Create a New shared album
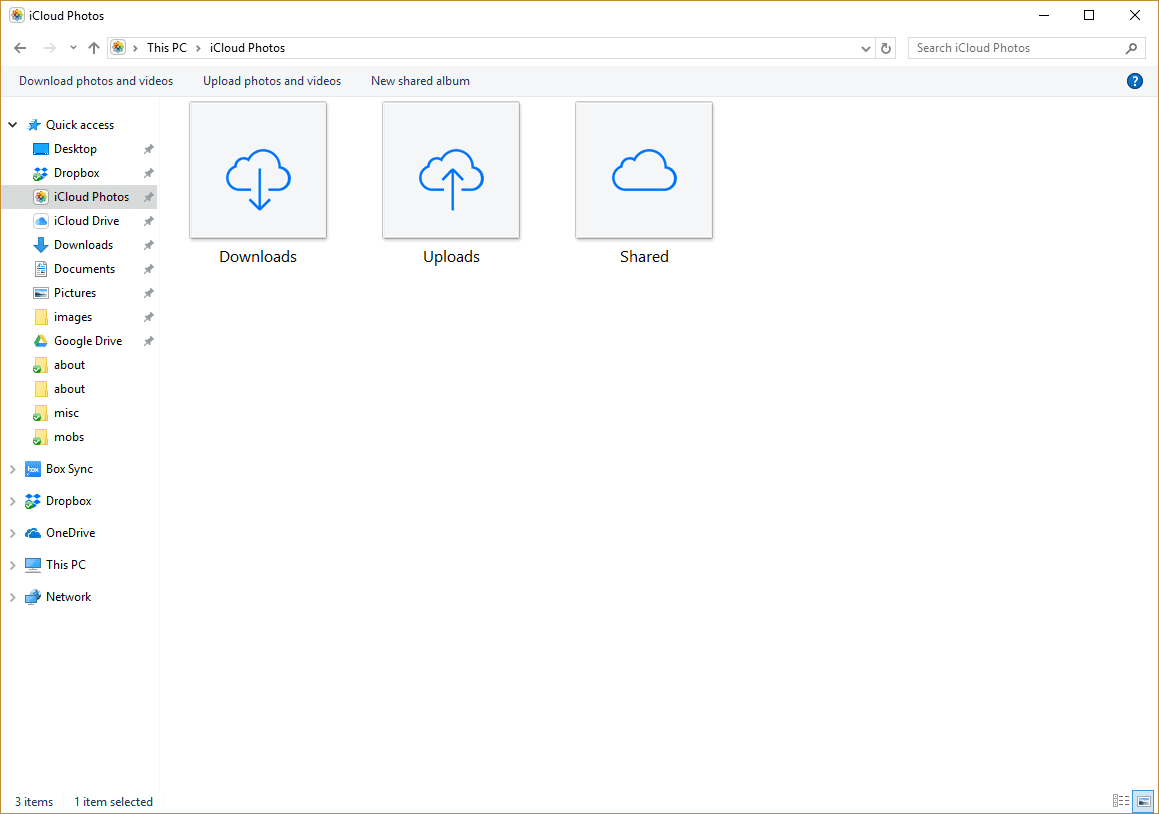This screenshot has height=814, width=1159. pyautogui.click(x=420, y=81)
